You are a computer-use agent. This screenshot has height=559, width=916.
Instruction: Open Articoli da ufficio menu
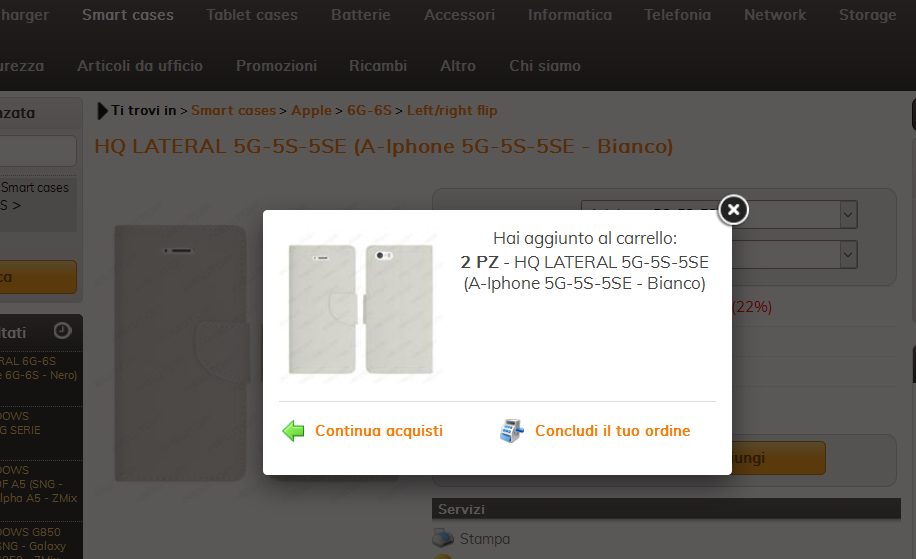140,66
